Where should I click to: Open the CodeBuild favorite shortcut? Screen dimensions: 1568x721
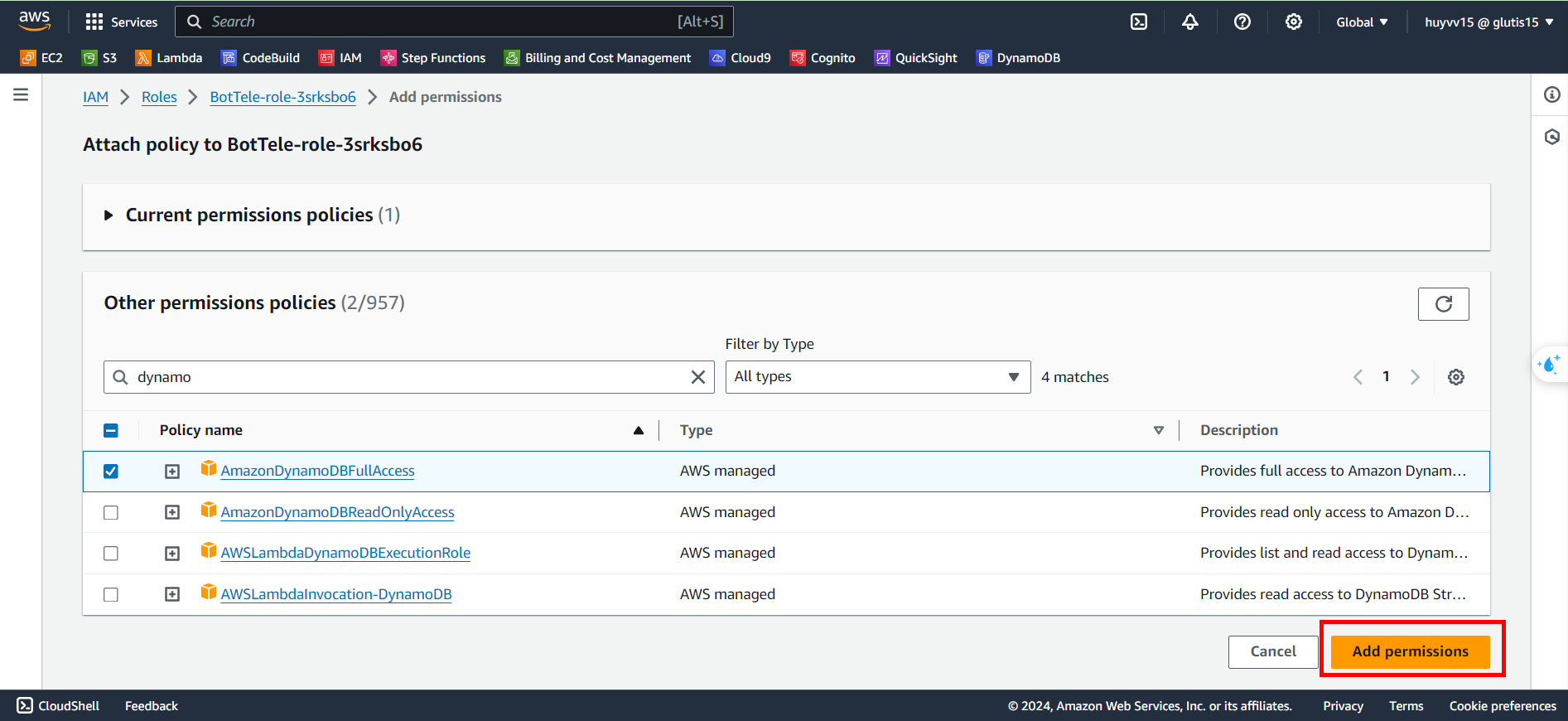pos(261,57)
